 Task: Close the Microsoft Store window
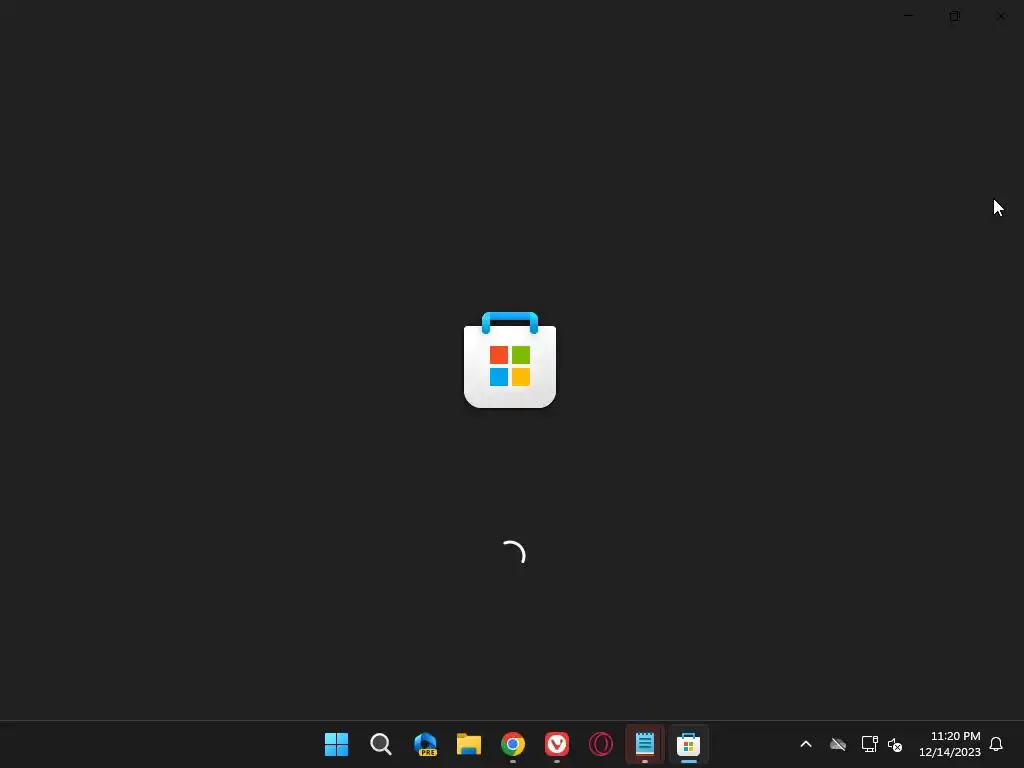pyautogui.click(x=1000, y=16)
